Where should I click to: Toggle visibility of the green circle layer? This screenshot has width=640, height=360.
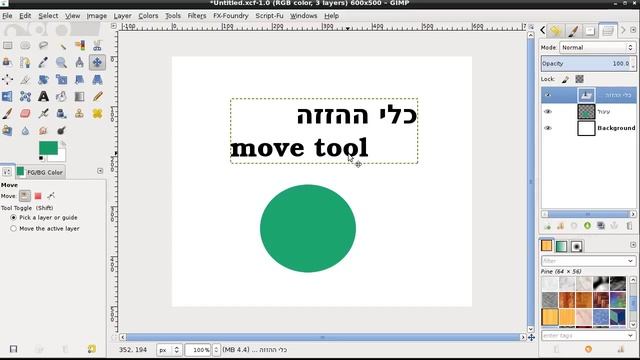pyautogui.click(x=548, y=111)
